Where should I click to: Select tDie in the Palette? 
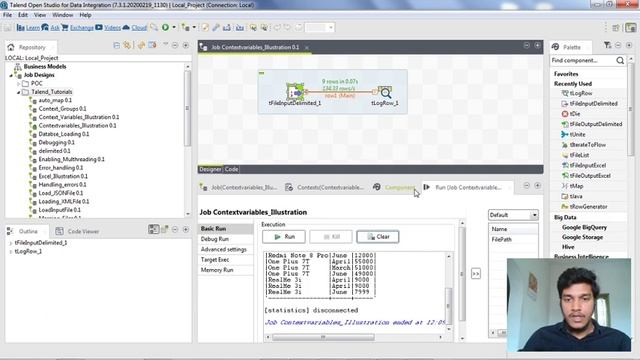[571, 114]
